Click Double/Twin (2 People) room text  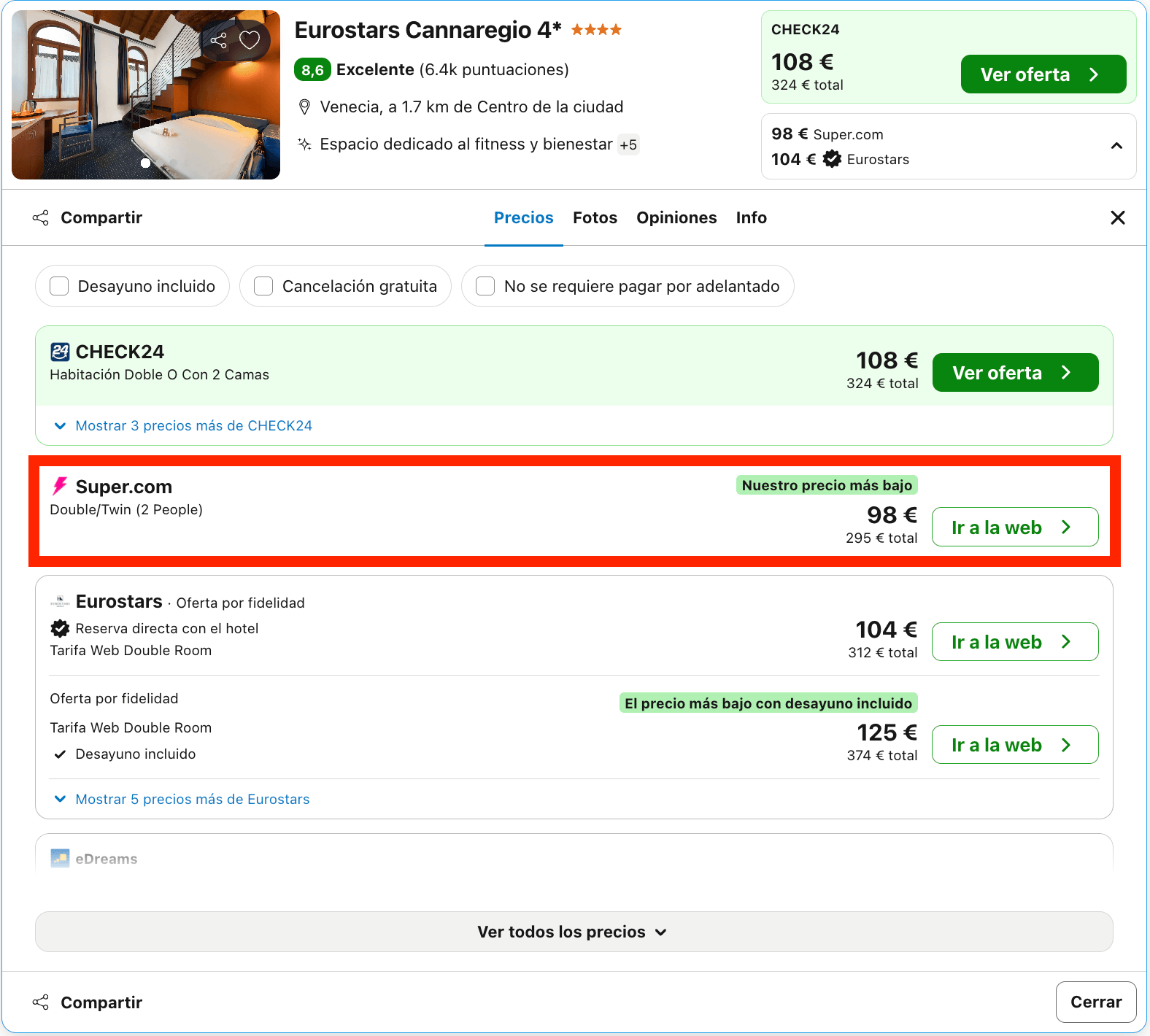[126, 510]
